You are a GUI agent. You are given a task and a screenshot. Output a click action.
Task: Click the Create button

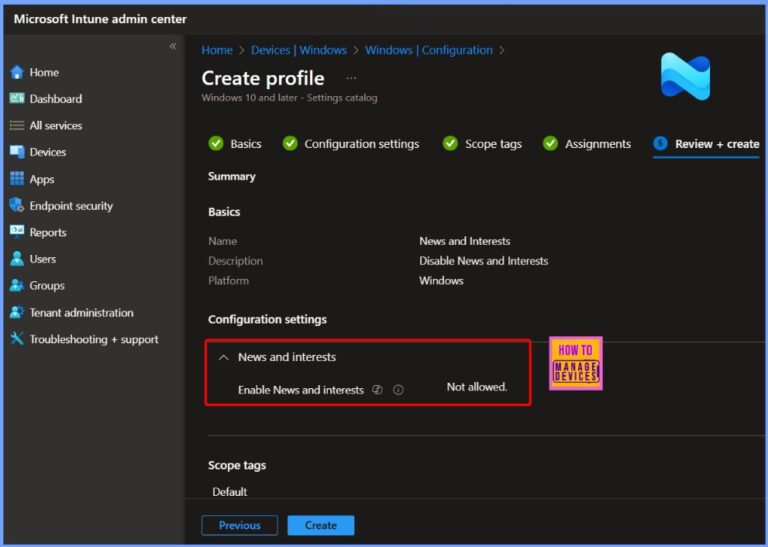[x=321, y=525]
